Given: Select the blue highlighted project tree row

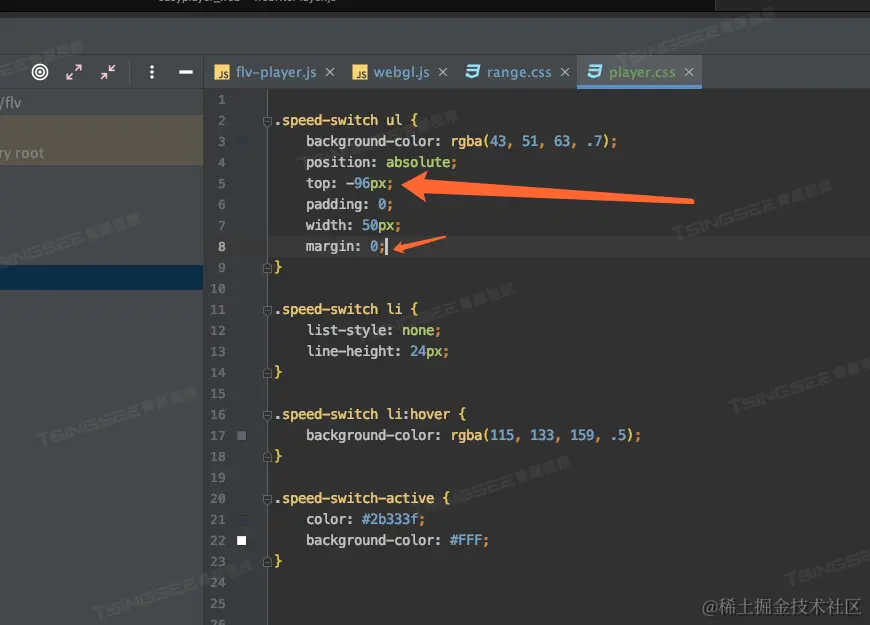Looking at the screenshot, I should coord(102,278).
